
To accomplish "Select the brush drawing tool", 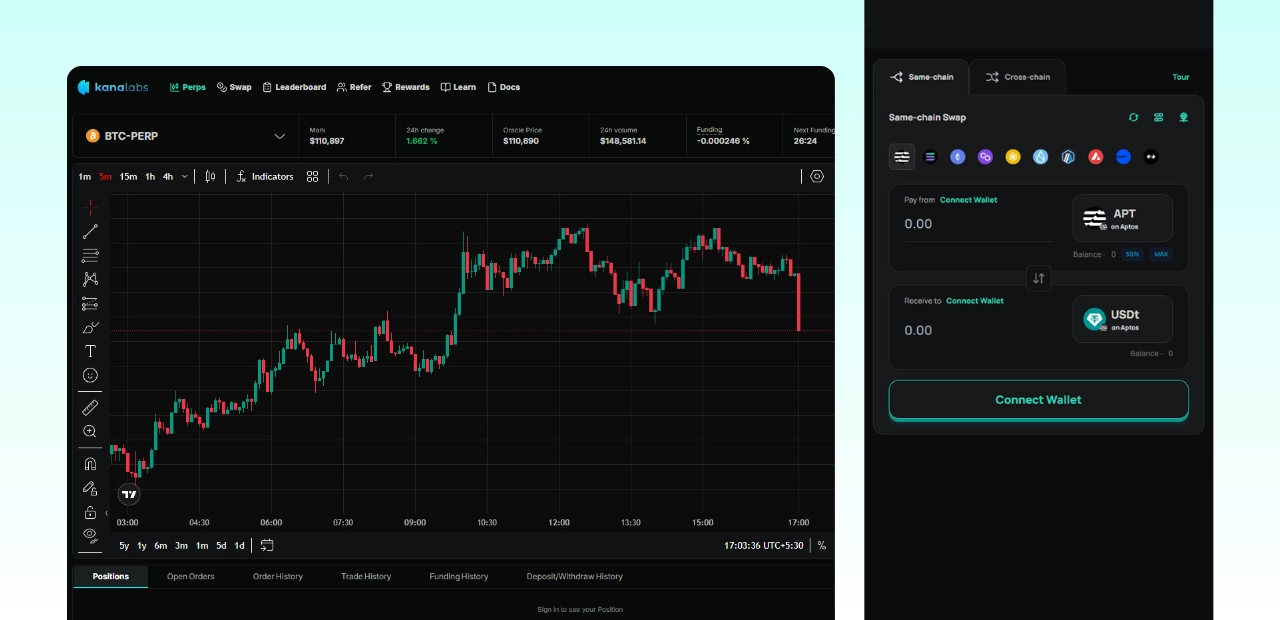I will (90, 328).
